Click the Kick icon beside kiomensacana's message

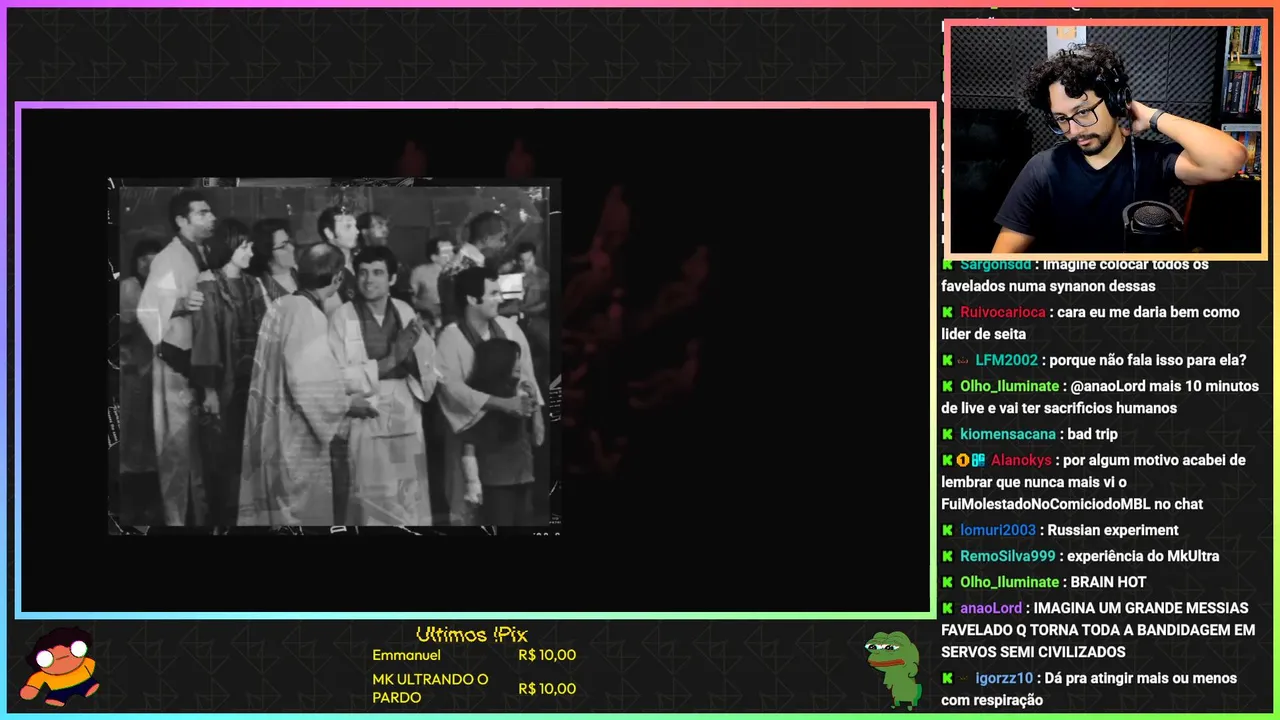pos(947,434)
